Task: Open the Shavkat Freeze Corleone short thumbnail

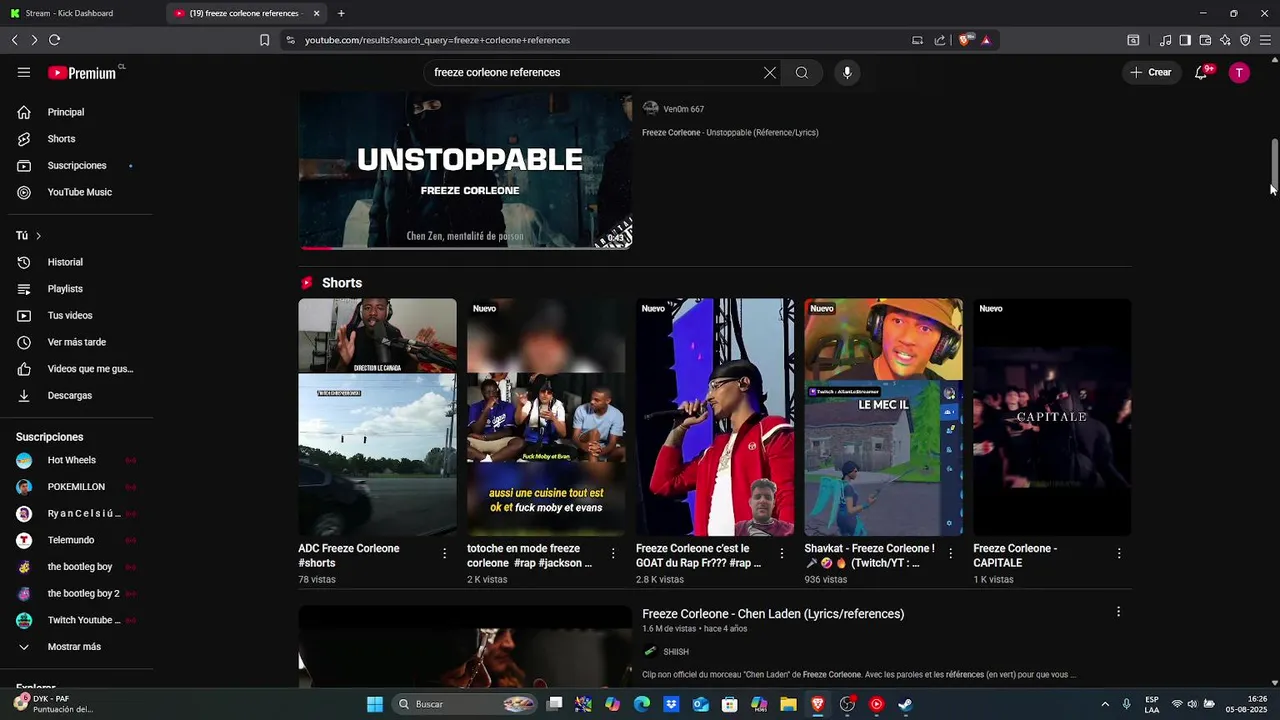Action: 883,417
